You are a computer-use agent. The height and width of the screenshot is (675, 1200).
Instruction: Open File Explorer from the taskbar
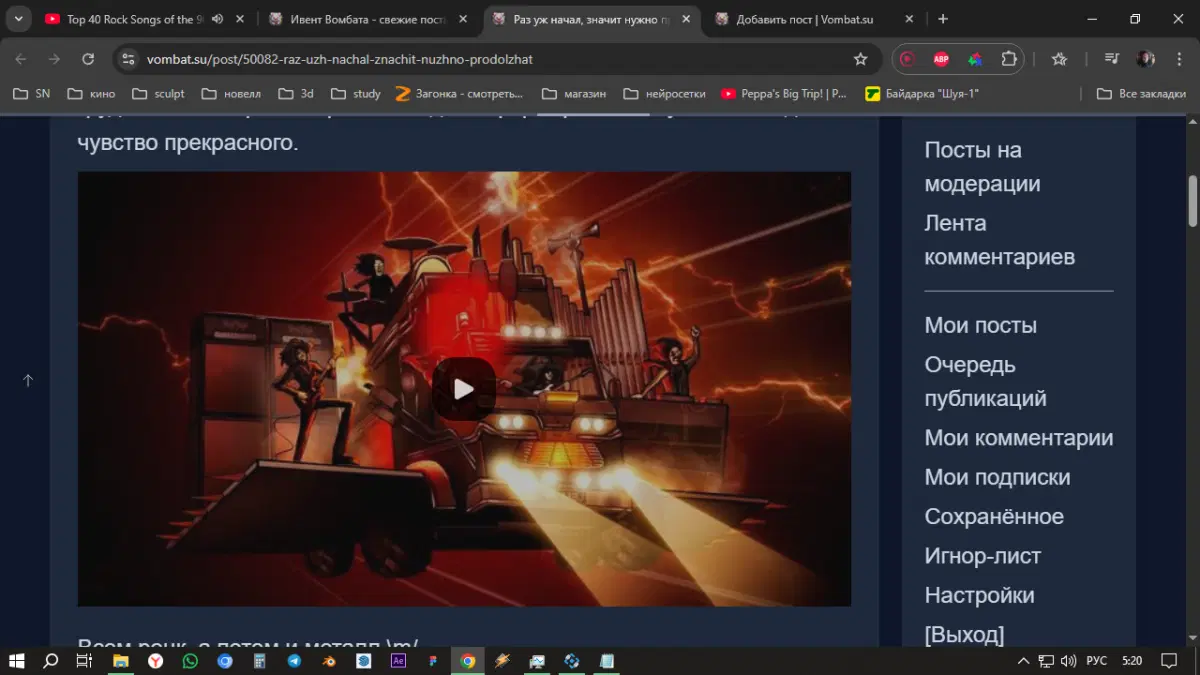point(121,661)
